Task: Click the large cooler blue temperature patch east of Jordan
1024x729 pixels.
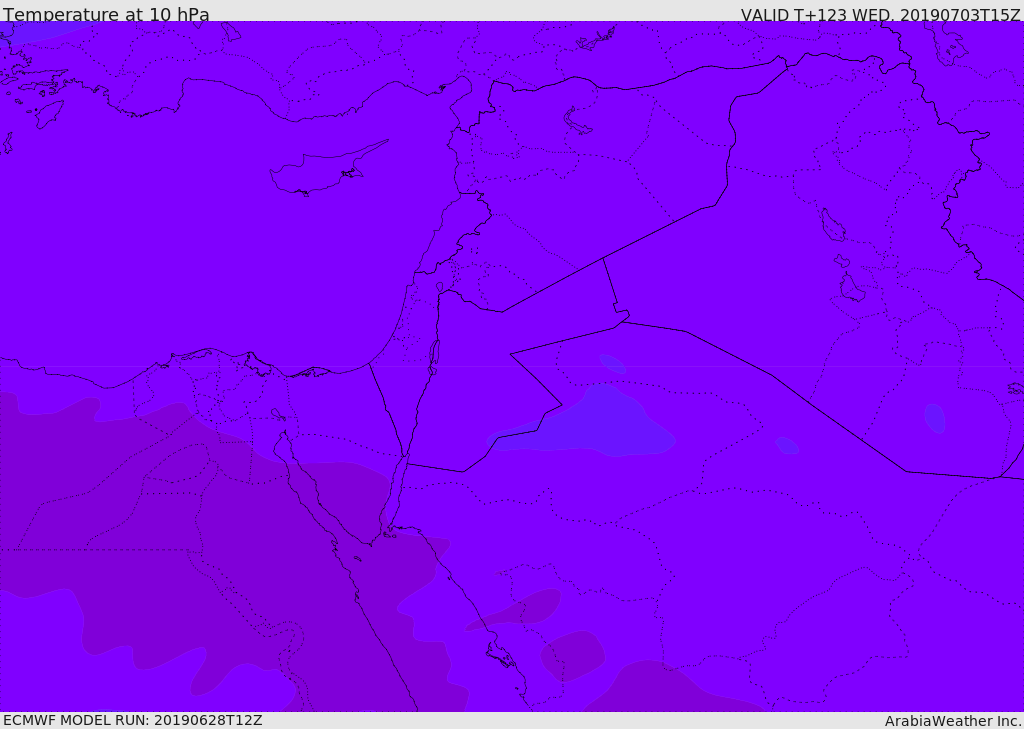Action: pyautogui.click(x=583, y=423)
